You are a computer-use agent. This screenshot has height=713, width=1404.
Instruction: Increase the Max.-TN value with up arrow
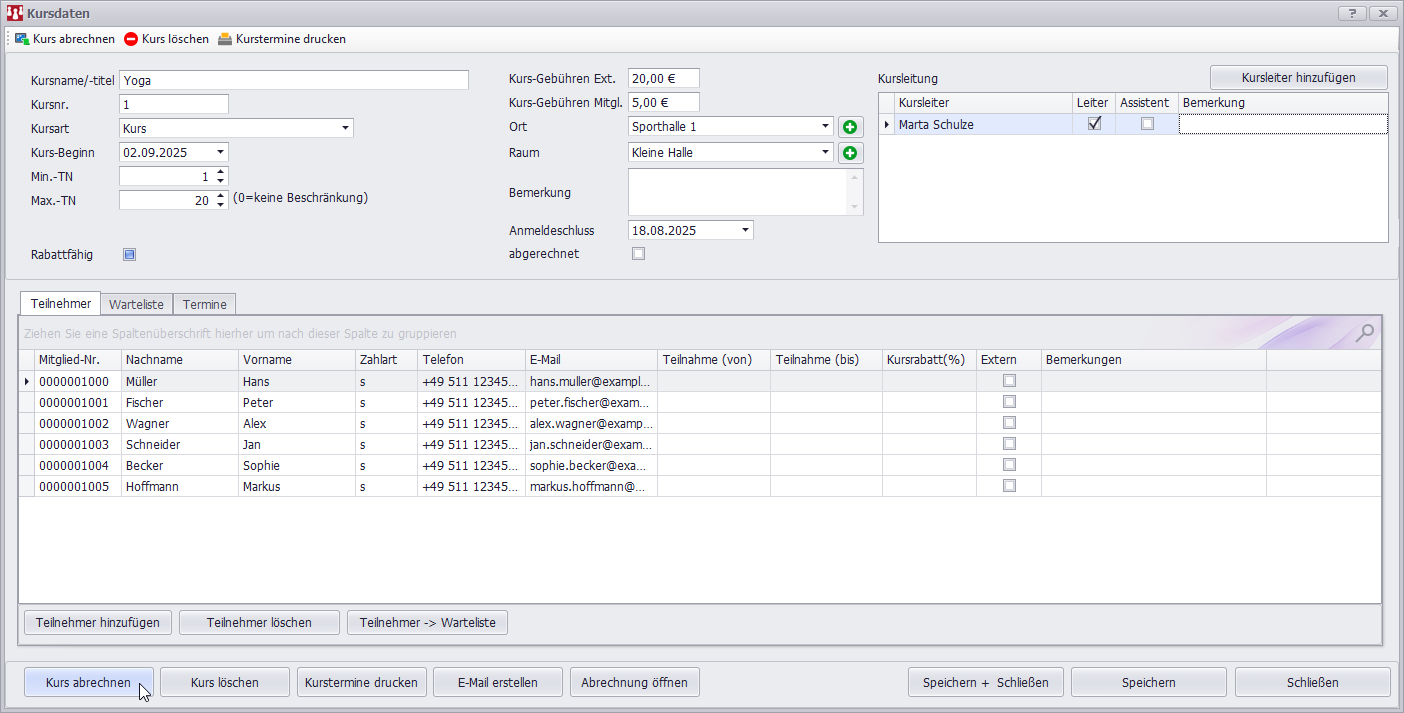221,195
